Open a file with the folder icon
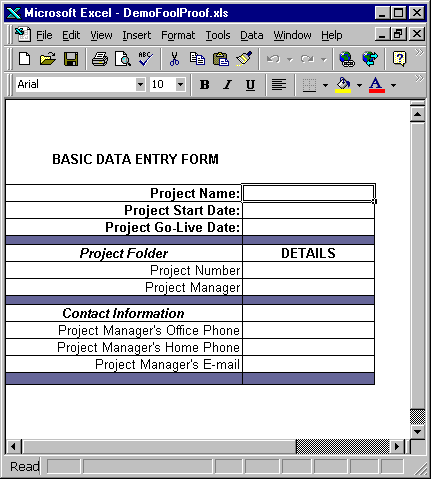Screen dimensions: 431x479 coord(48,59)
